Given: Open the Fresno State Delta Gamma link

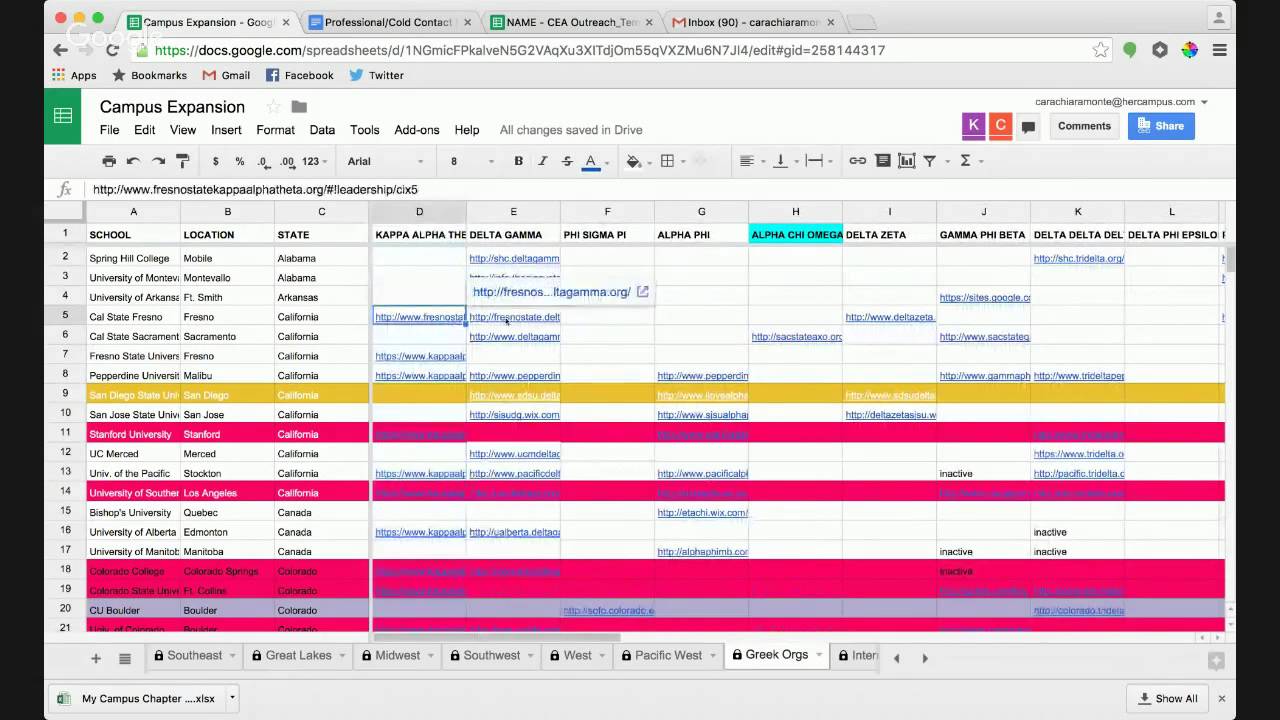Looking at the screenshot, I should tap(514, 317).
